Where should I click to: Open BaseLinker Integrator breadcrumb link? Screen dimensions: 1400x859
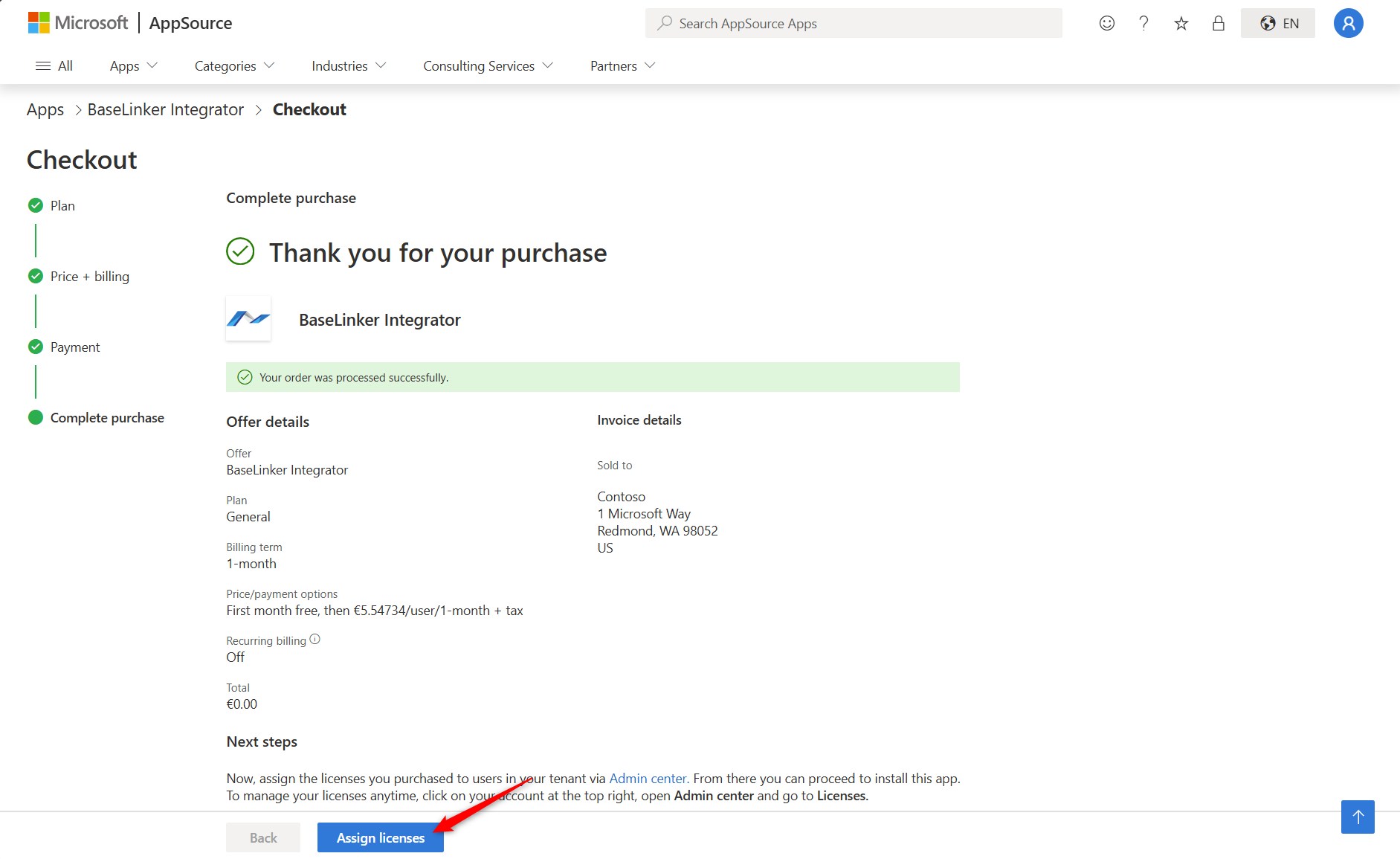166,109
